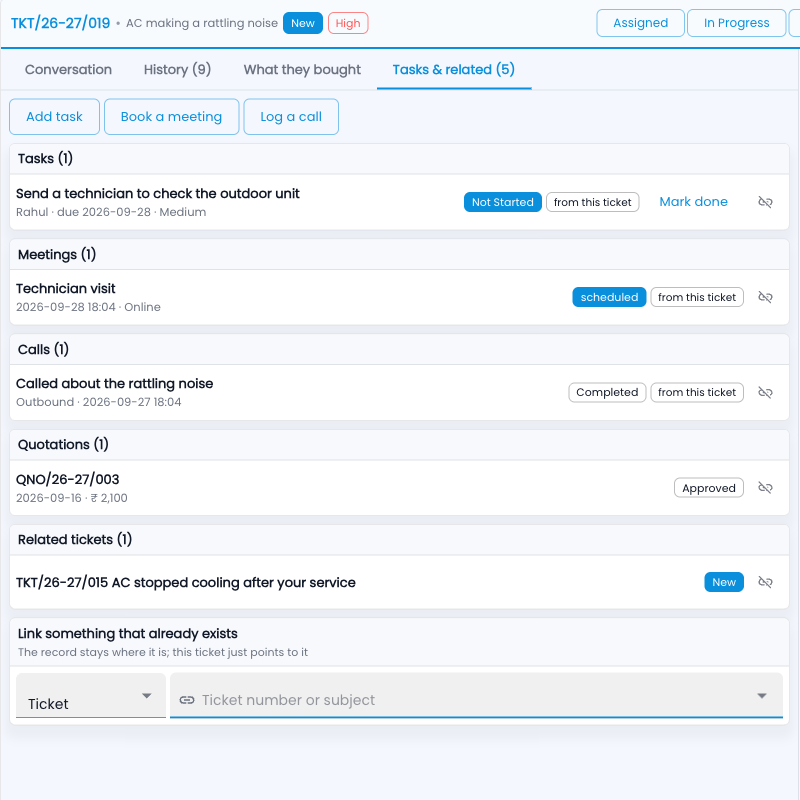Viewport: 800px width, 800px height.
Task: Click meeting time '2026-09-28 18:04 · Online'
Action: [x=88, y=307]
